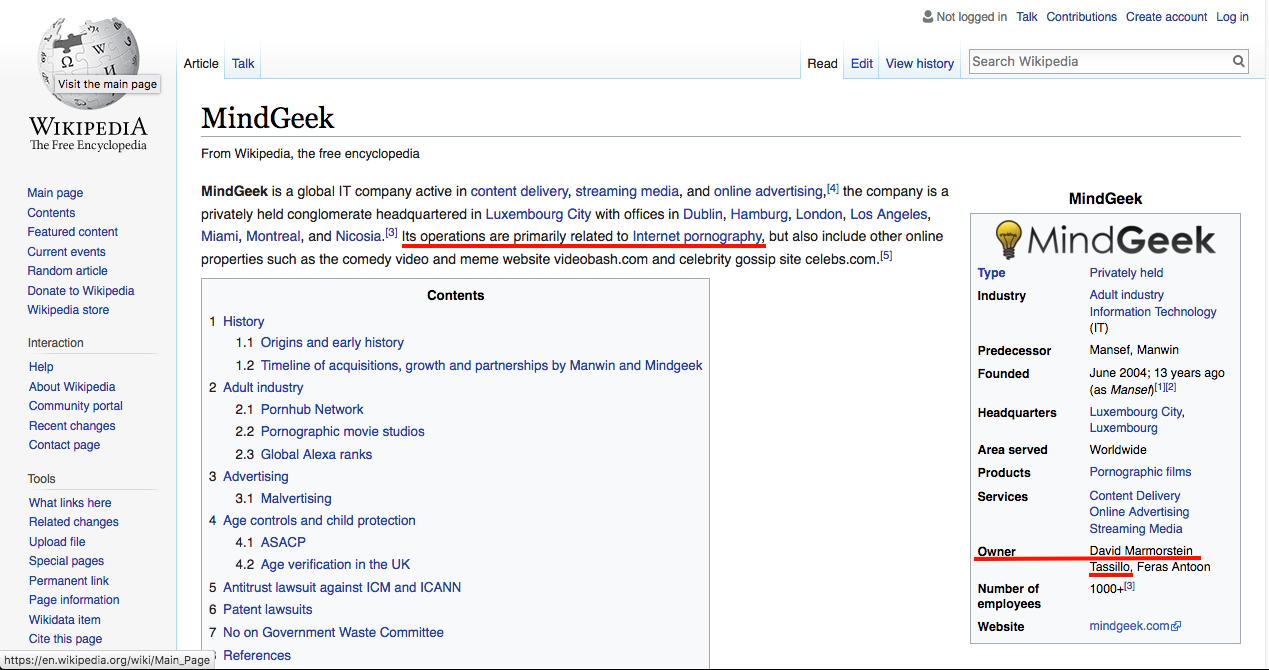Viewport: 1269px width, 670px height.
Task: Click external link icon next to mindgeek.com
Action: pyautogui.click(x=1176, y=627)
